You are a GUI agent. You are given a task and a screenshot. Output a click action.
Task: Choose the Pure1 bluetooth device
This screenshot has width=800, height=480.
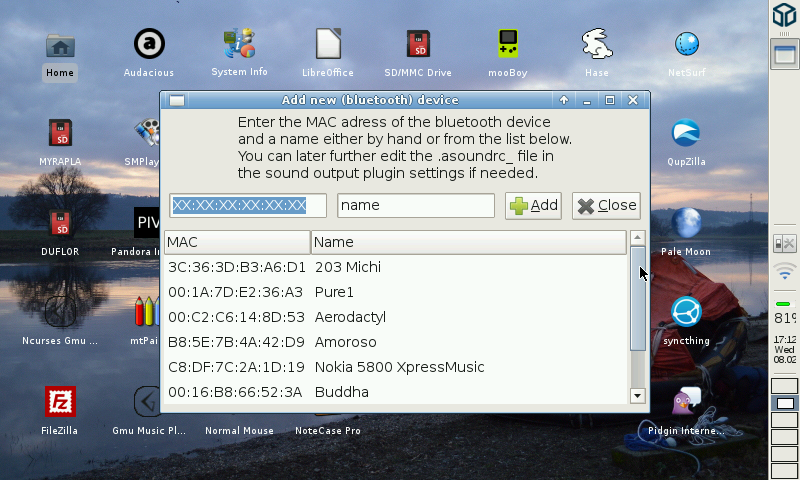395,292
